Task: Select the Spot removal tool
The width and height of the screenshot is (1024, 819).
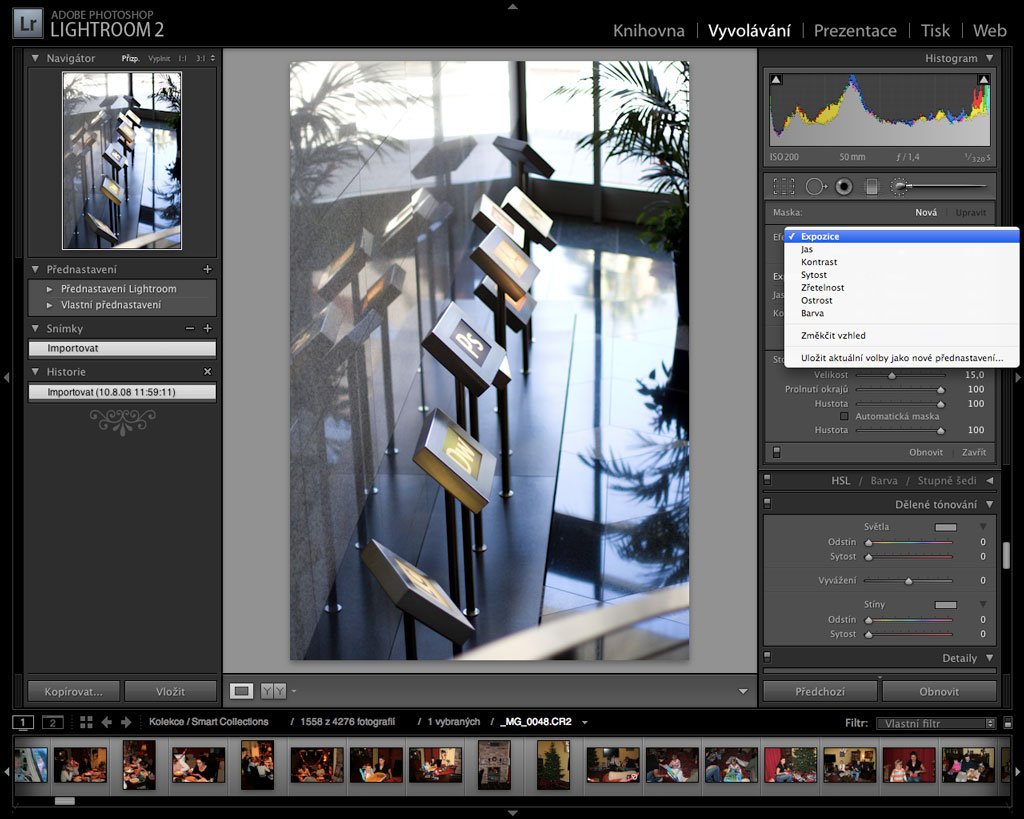Action: [x=814, y=186]
